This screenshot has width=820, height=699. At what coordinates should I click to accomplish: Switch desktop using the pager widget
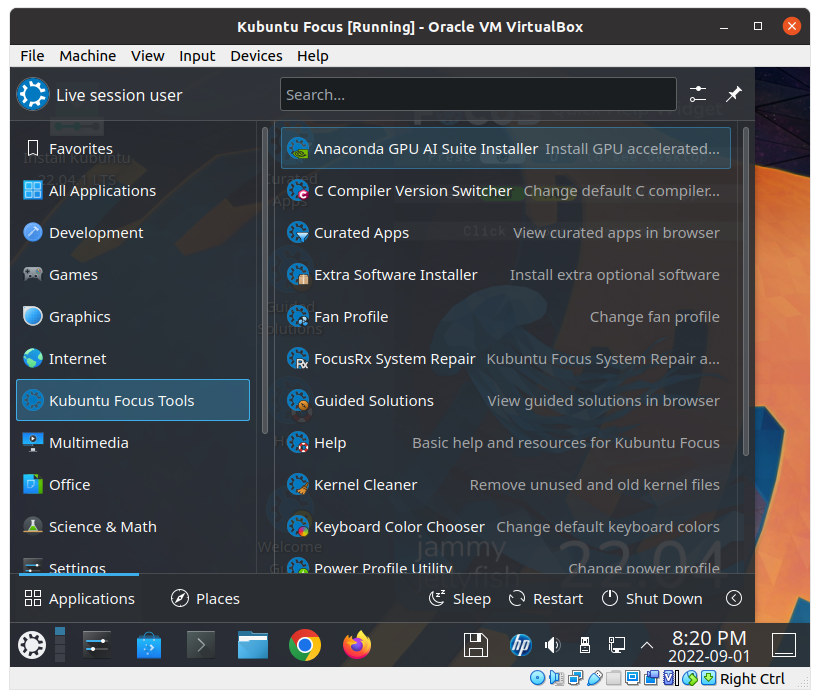(60, 645)
